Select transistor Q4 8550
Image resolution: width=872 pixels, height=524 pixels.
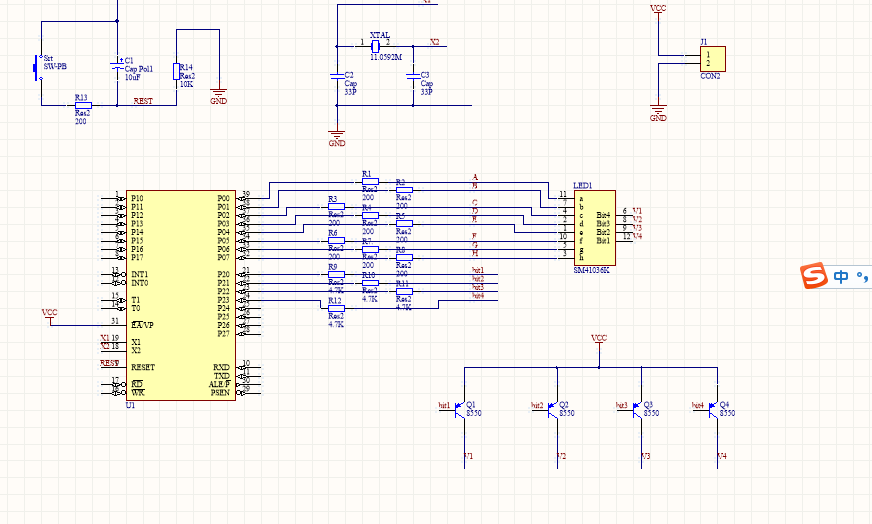point(714,411)
